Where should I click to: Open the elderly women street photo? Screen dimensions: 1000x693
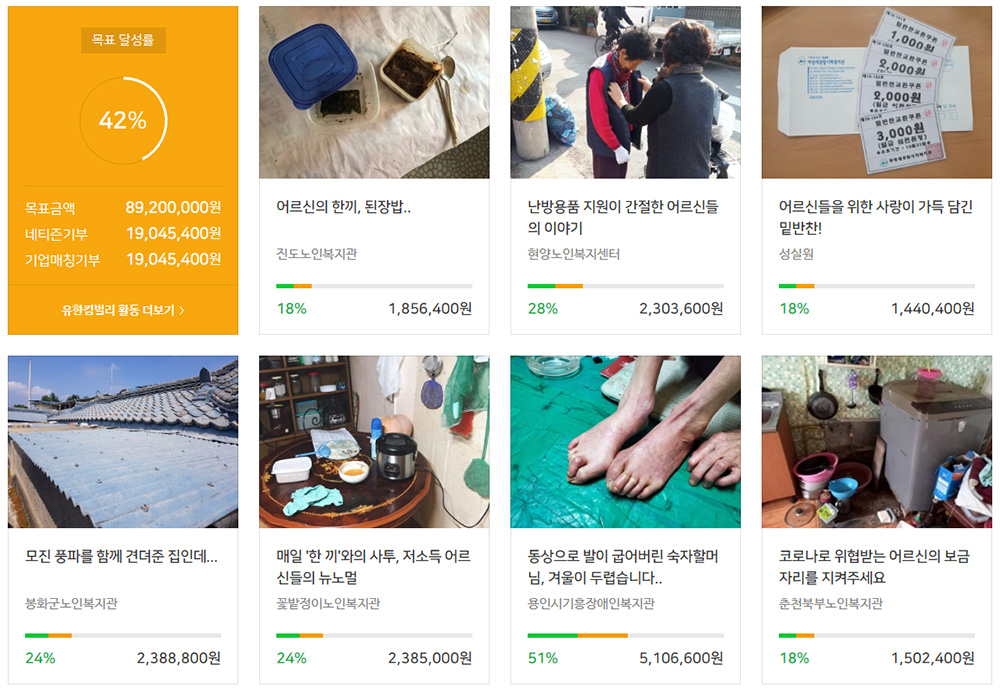point(626,92)
